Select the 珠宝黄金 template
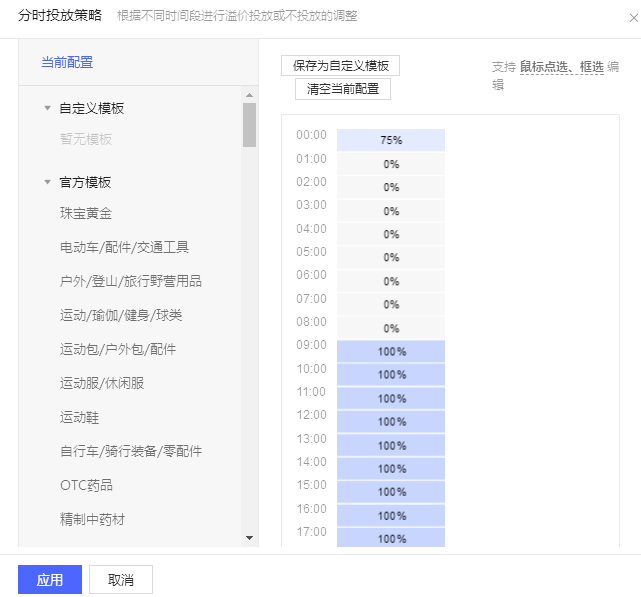Viewport: 641px width, 597px height. [86, 213]
